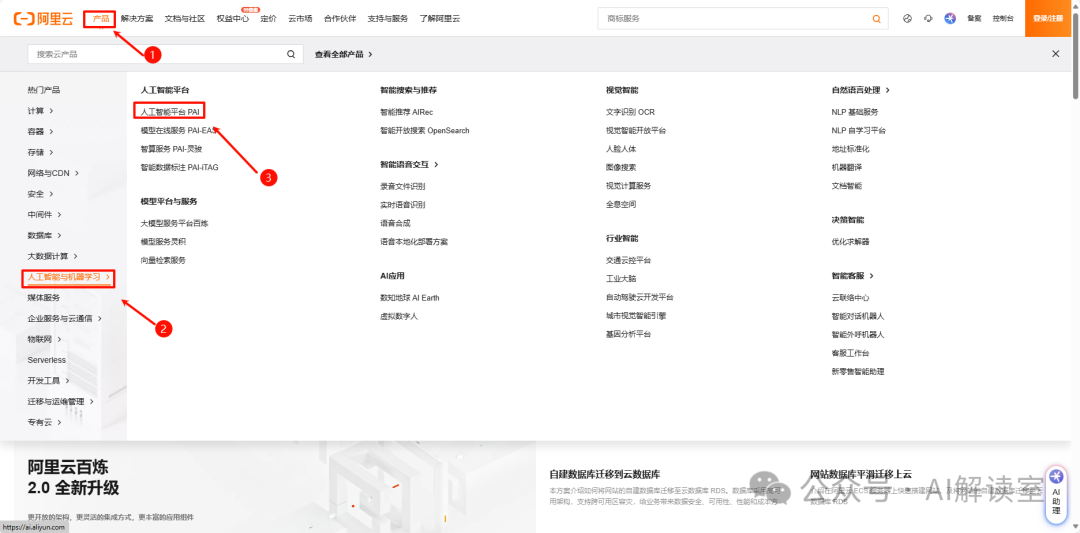Open the 控制台 console link
The width and height of the screenshot is (1080, 533).
pyautogui.click(x=1003, y=19)
